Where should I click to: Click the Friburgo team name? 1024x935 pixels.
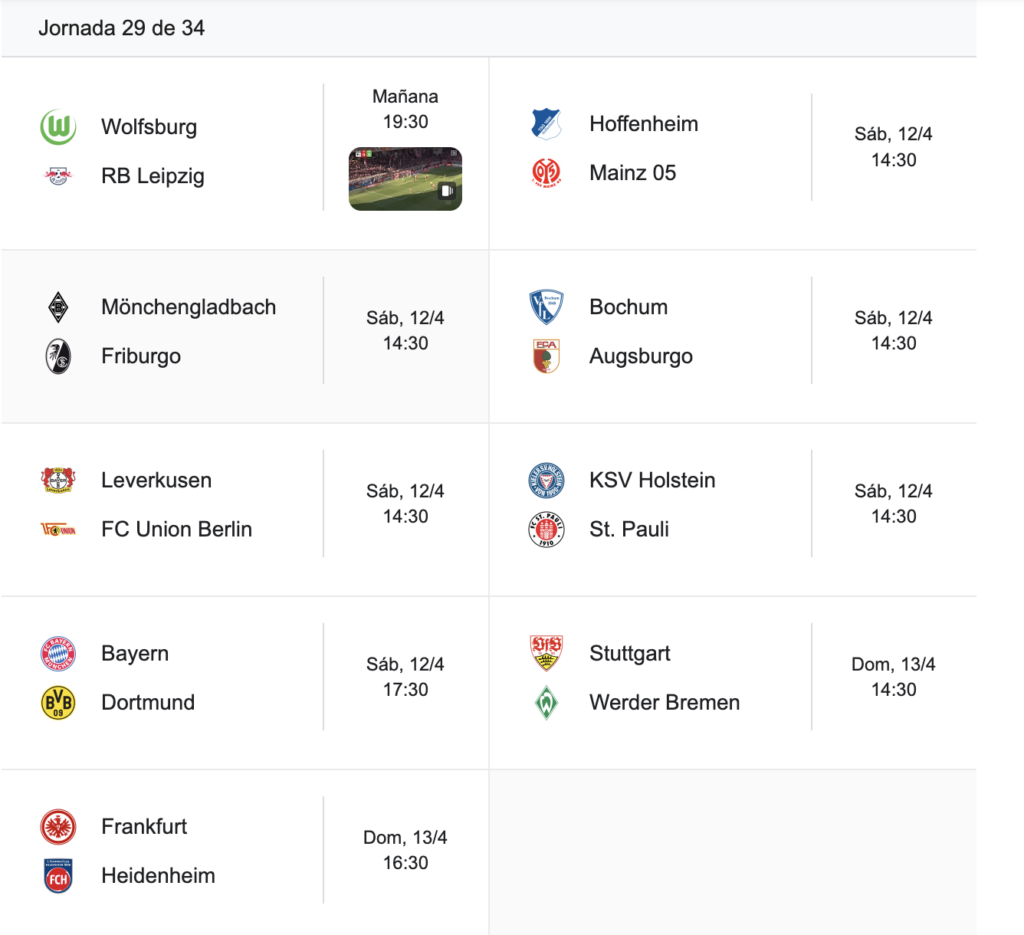click(x=141, y=356)
